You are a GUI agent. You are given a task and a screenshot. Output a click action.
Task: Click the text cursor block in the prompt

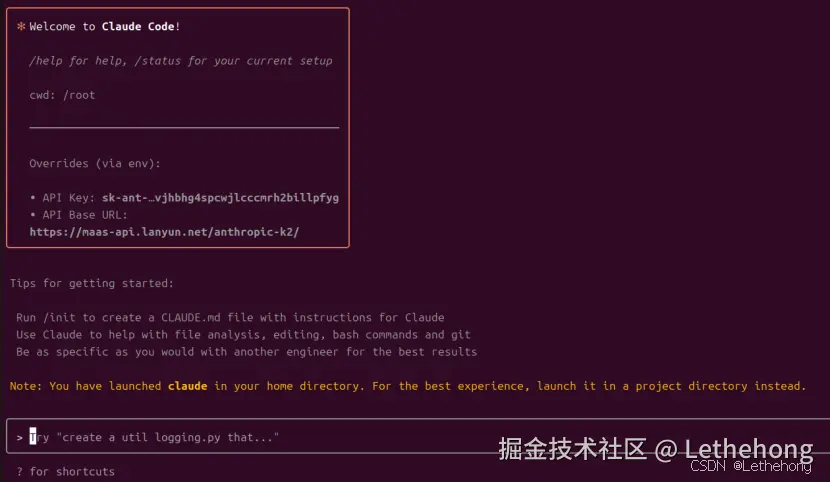[33, 437]
